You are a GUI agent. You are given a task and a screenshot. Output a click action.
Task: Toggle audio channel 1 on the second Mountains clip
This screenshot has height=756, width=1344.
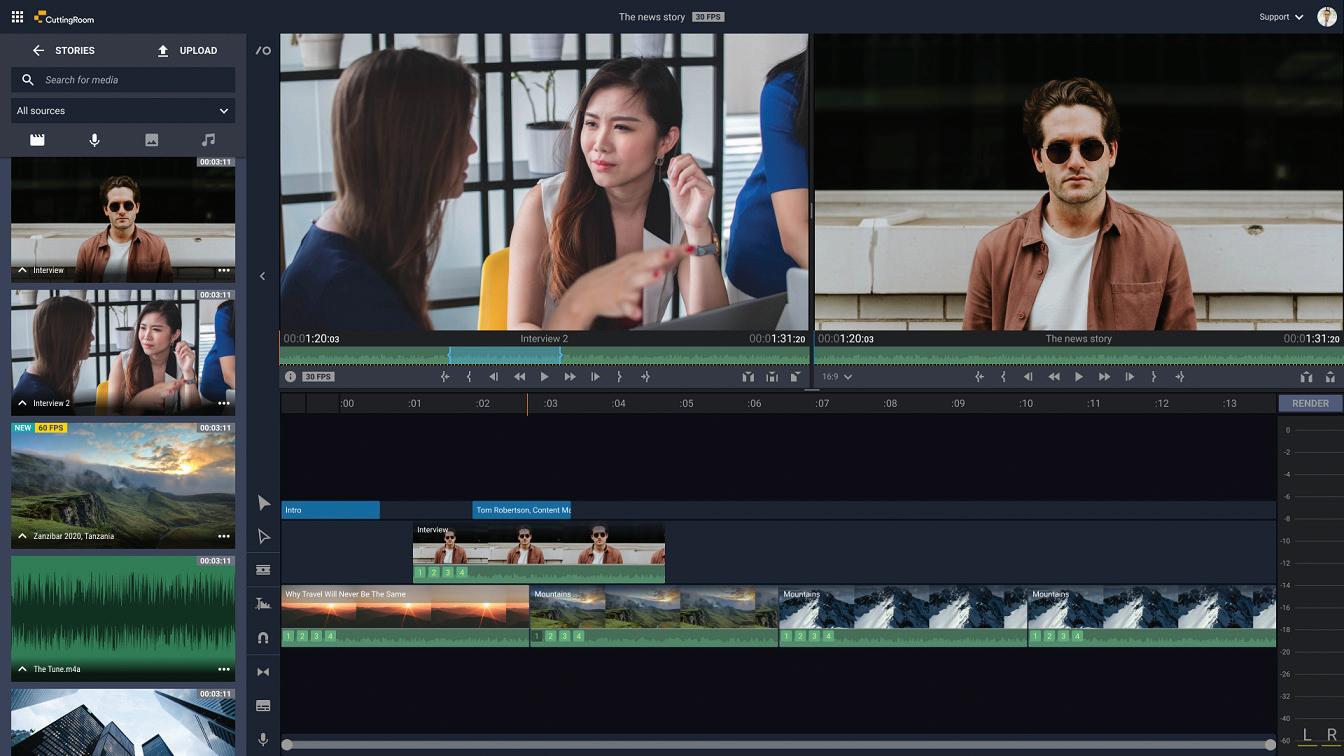click(786, 636)
